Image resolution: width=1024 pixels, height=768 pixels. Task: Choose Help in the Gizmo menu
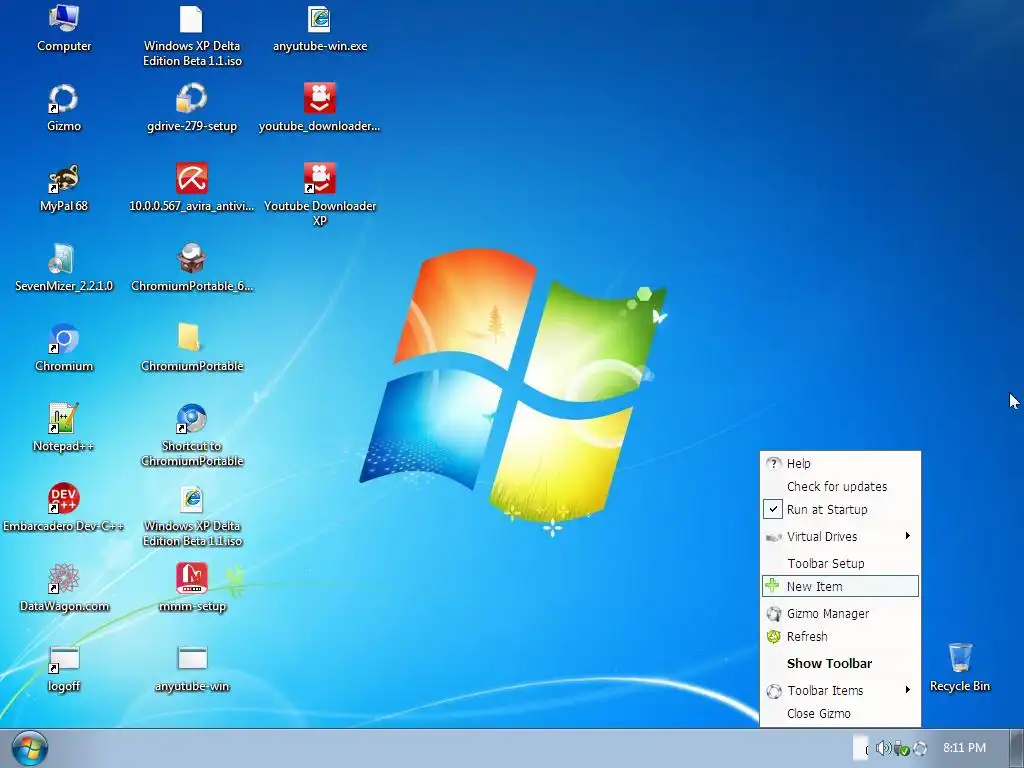tap(840, 464)
